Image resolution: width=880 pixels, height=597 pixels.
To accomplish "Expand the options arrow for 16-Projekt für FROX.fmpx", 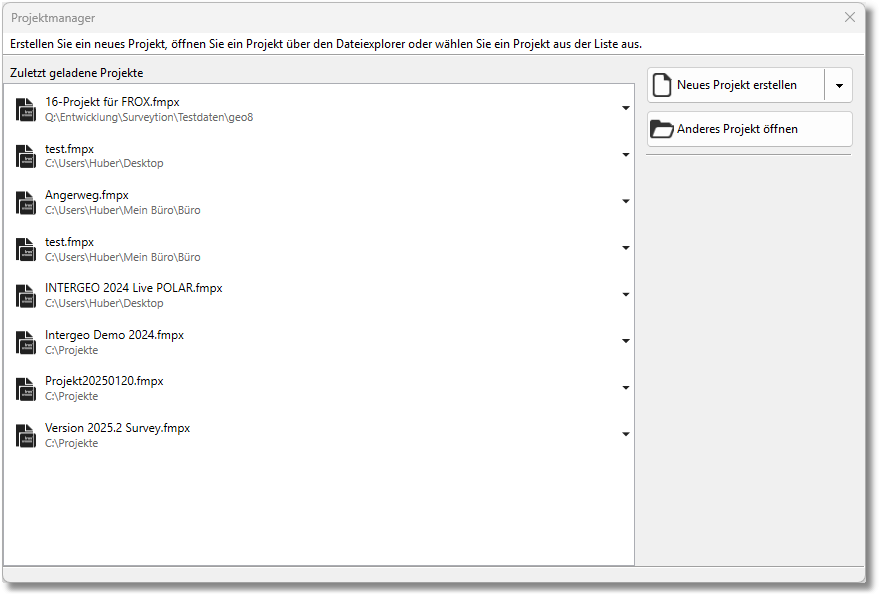I will [x=626, y=108].
